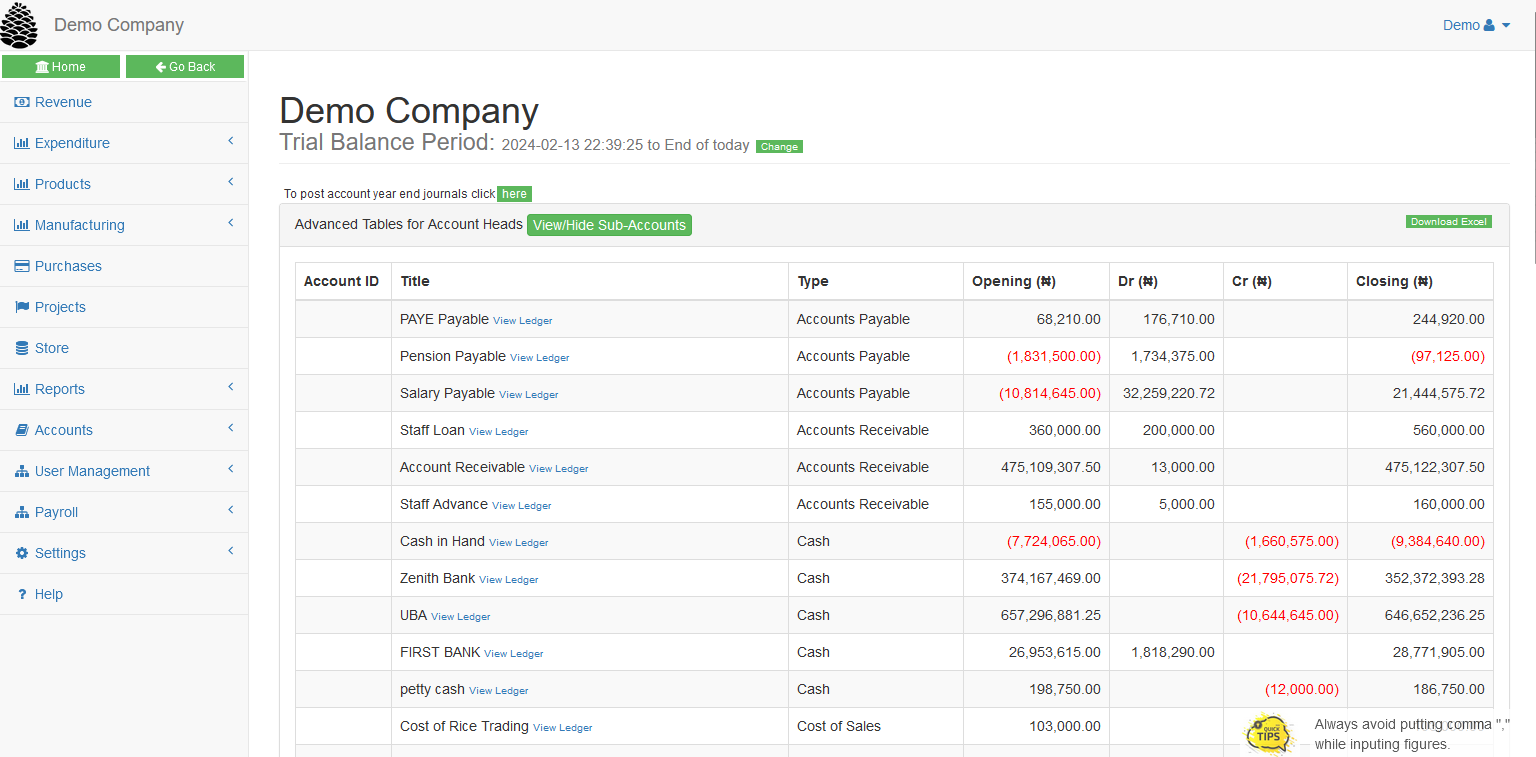Open the Projects menu item
The height and width of the screenshot is (757, 1536).
pos(124,307)
